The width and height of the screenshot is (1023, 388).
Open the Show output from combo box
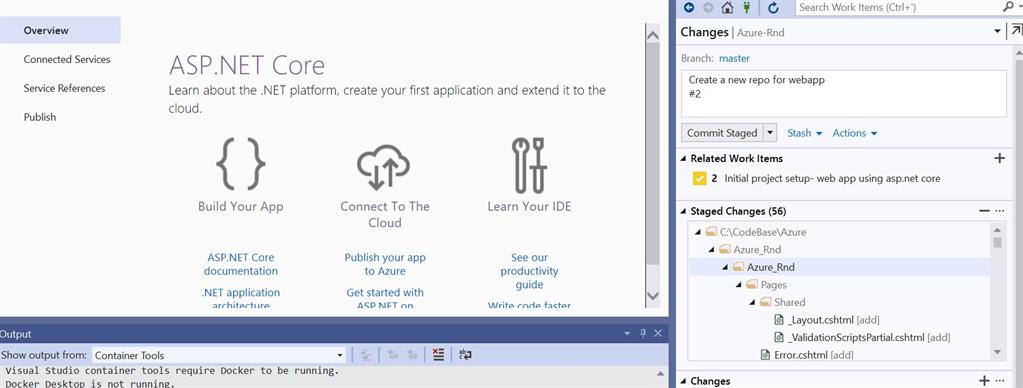pos(219,355)
